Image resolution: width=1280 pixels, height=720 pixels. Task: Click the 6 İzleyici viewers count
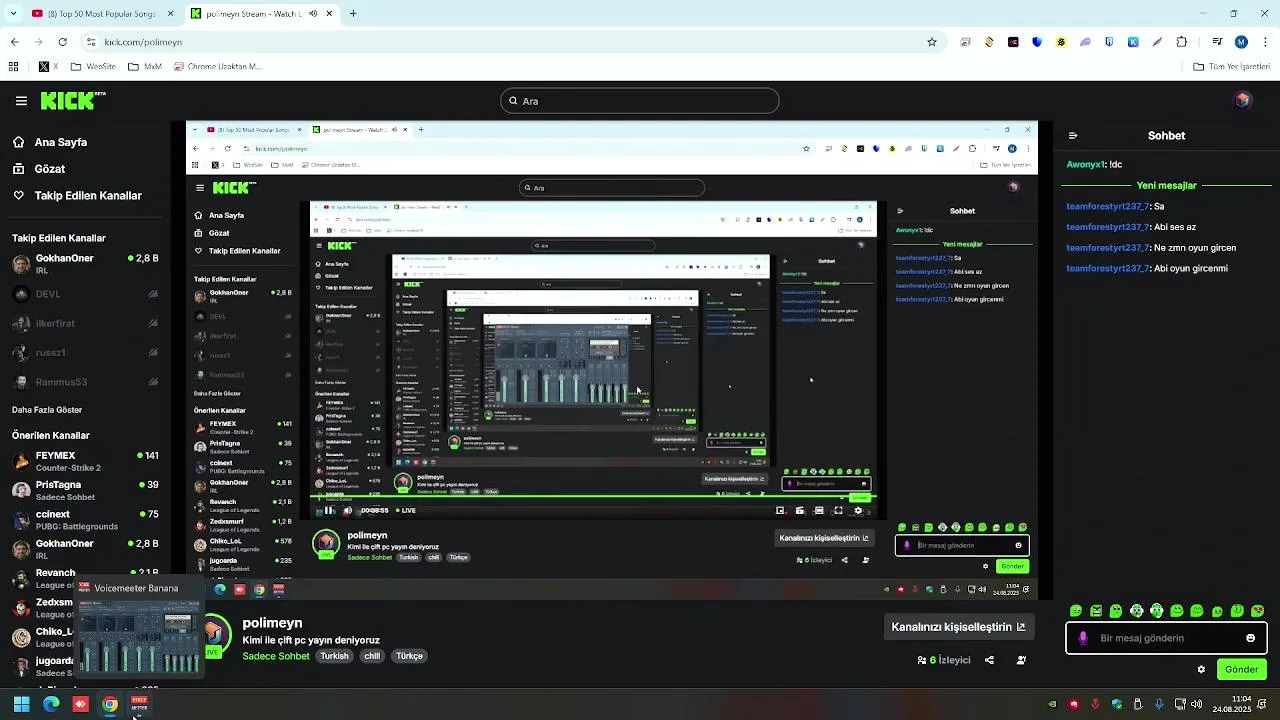pyautogui.click(x=944, y=660)
